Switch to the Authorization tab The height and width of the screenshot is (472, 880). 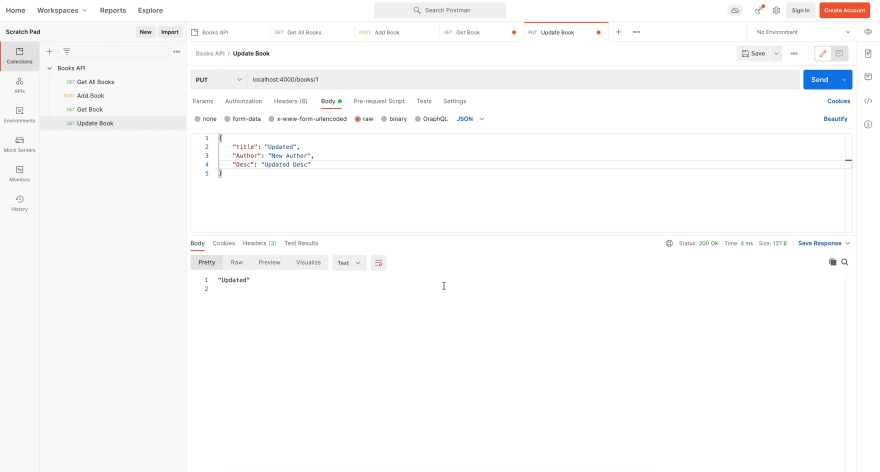pyautogui.click(x=244, y=101)
